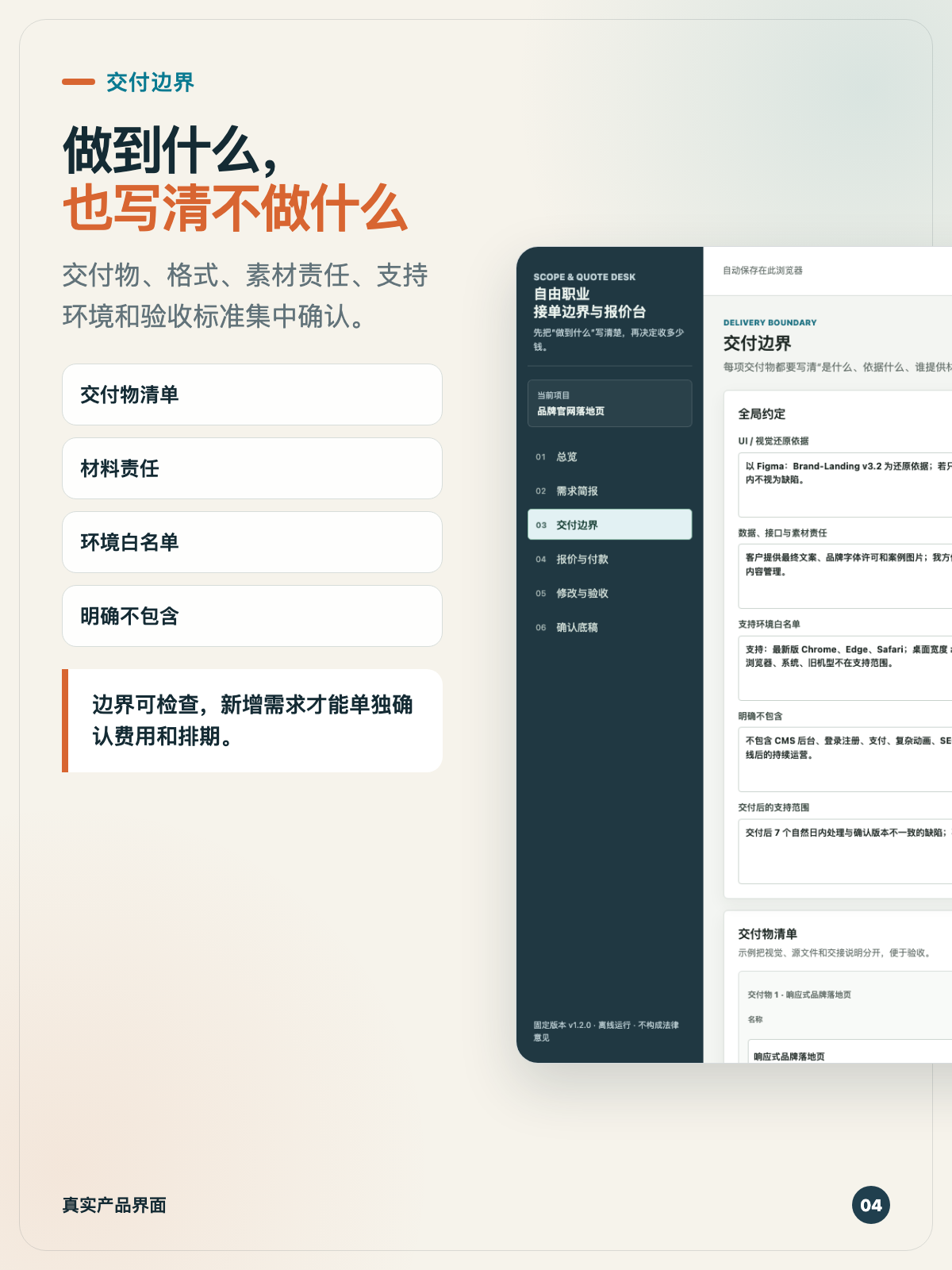Open the 确认底稿 navigation item
Screen dimensions: 952x1270
(609, 627)
